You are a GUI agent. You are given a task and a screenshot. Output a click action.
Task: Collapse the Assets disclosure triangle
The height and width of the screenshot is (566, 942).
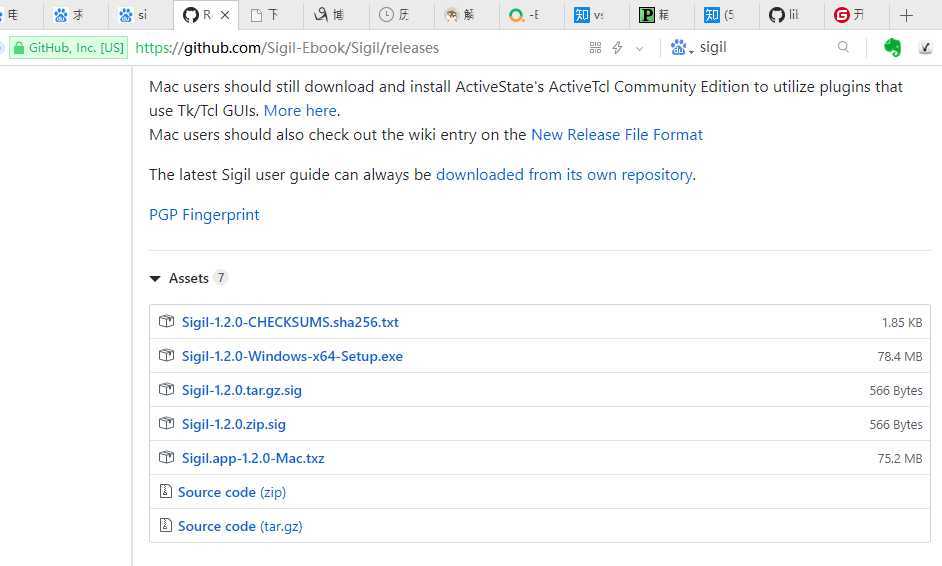point(155,278)
